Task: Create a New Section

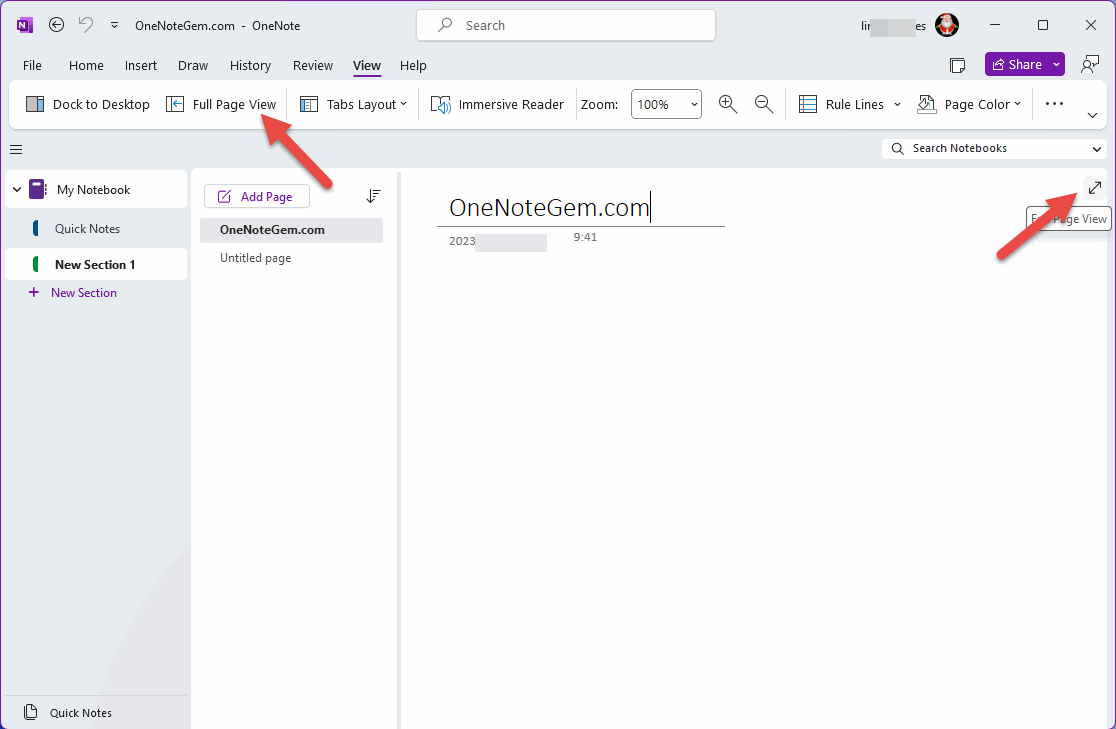Action: coord(72,292)
